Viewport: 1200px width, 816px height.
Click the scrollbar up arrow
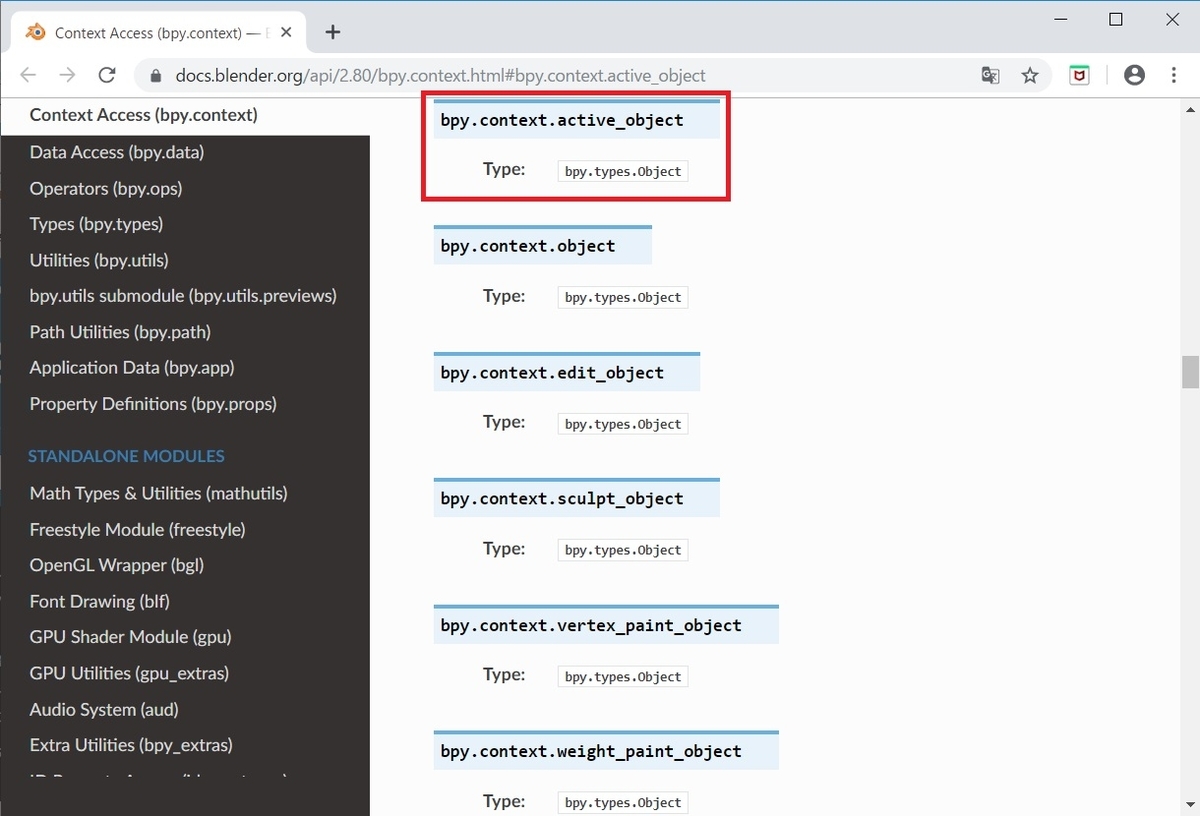point(1190,110)
